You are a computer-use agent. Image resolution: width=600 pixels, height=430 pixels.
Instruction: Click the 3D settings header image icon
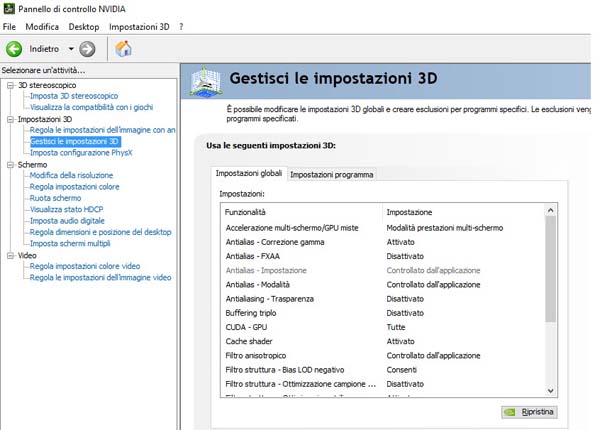click(206, 82)
